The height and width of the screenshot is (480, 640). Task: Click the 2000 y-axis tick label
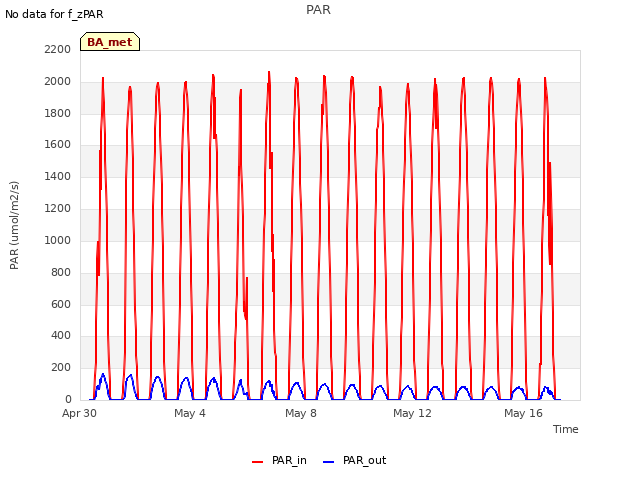pos(58,81)
